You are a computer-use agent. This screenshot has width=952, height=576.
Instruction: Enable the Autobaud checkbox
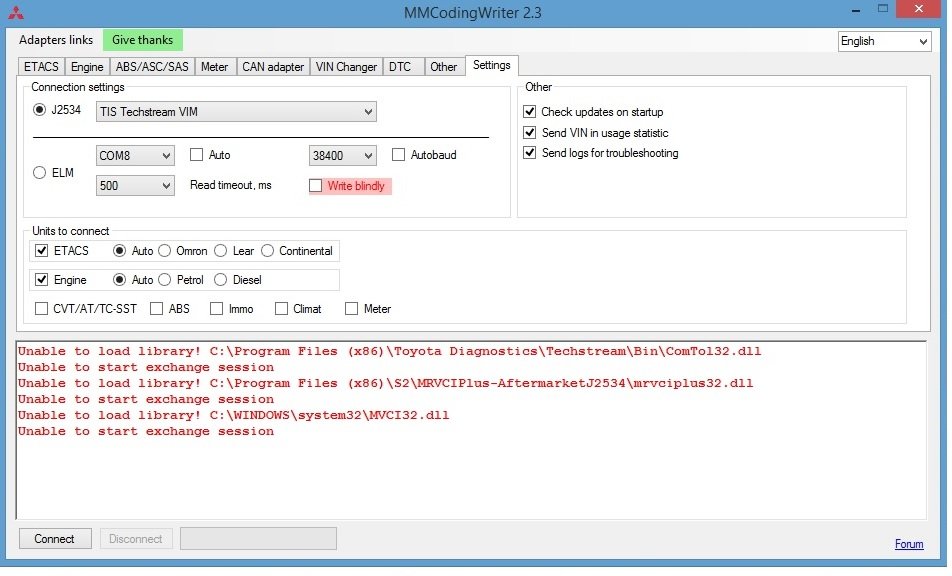[398, 155]
